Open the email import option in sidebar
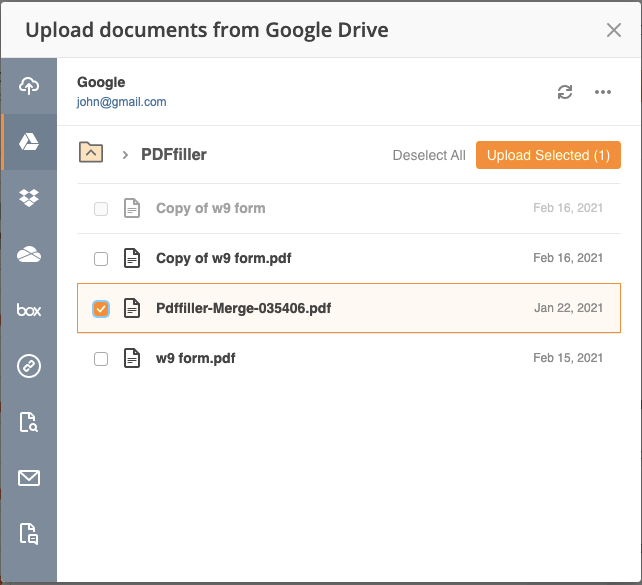Image resolution: width=642 pixels, height=585 pixels. click(29, 478)
